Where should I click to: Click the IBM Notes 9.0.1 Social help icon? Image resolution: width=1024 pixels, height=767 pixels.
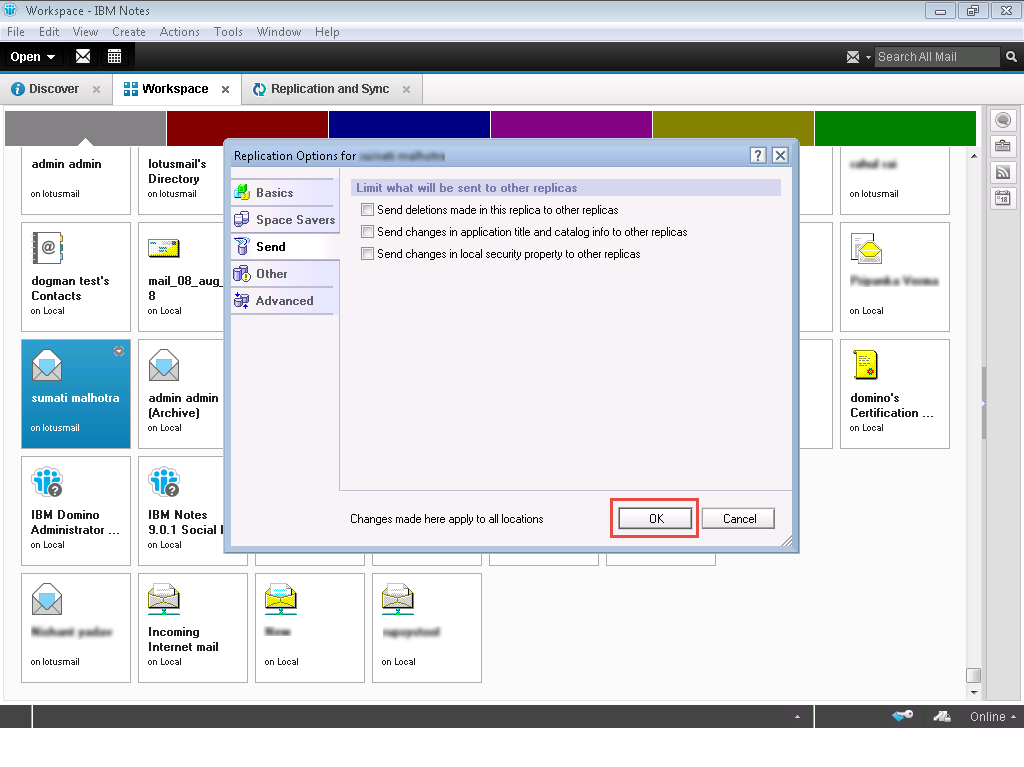coord(164,482)
